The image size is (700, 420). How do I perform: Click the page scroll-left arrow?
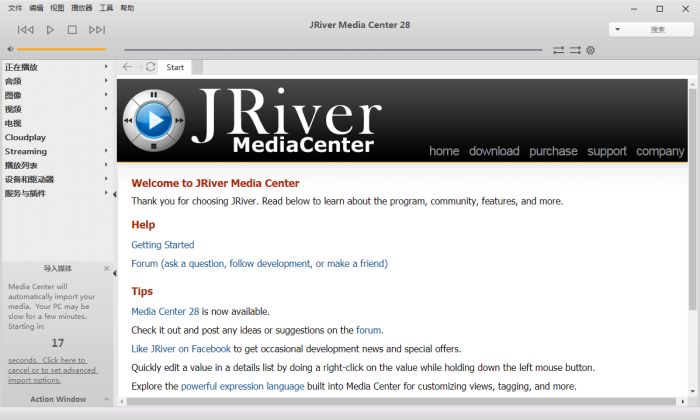pyautogui.click(x=121, y=402)
